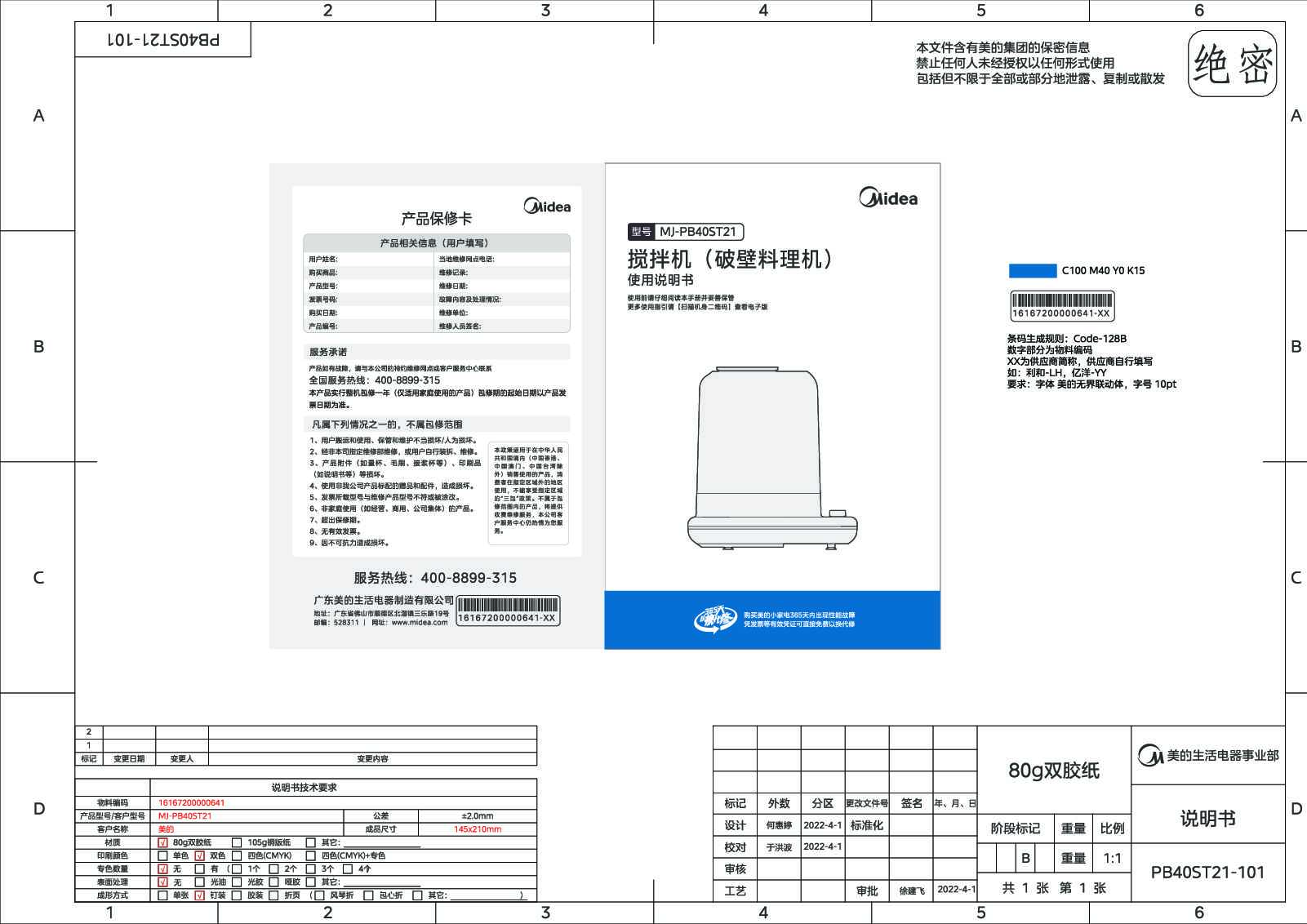Tick the 光油 surface finish checkbox
Screen dimensions: 1307x924
(199, 882)
